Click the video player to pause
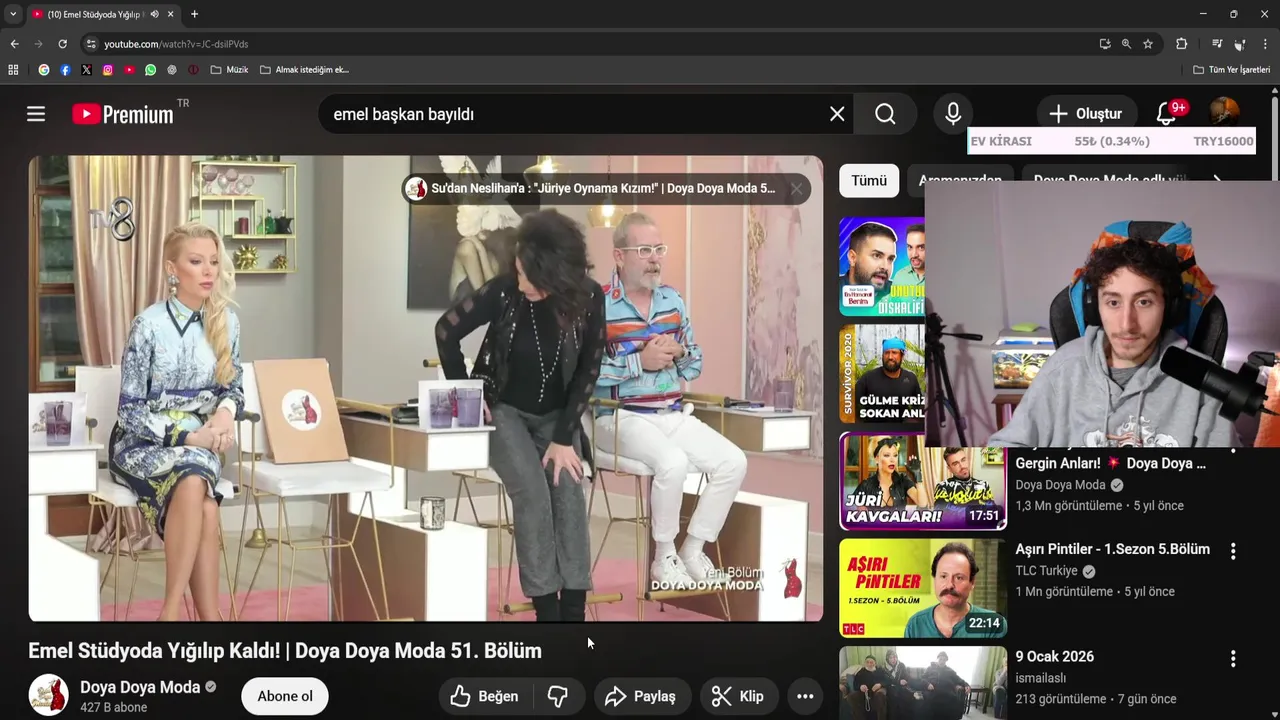Screen dimensions: 1280x720 [426, 388]
